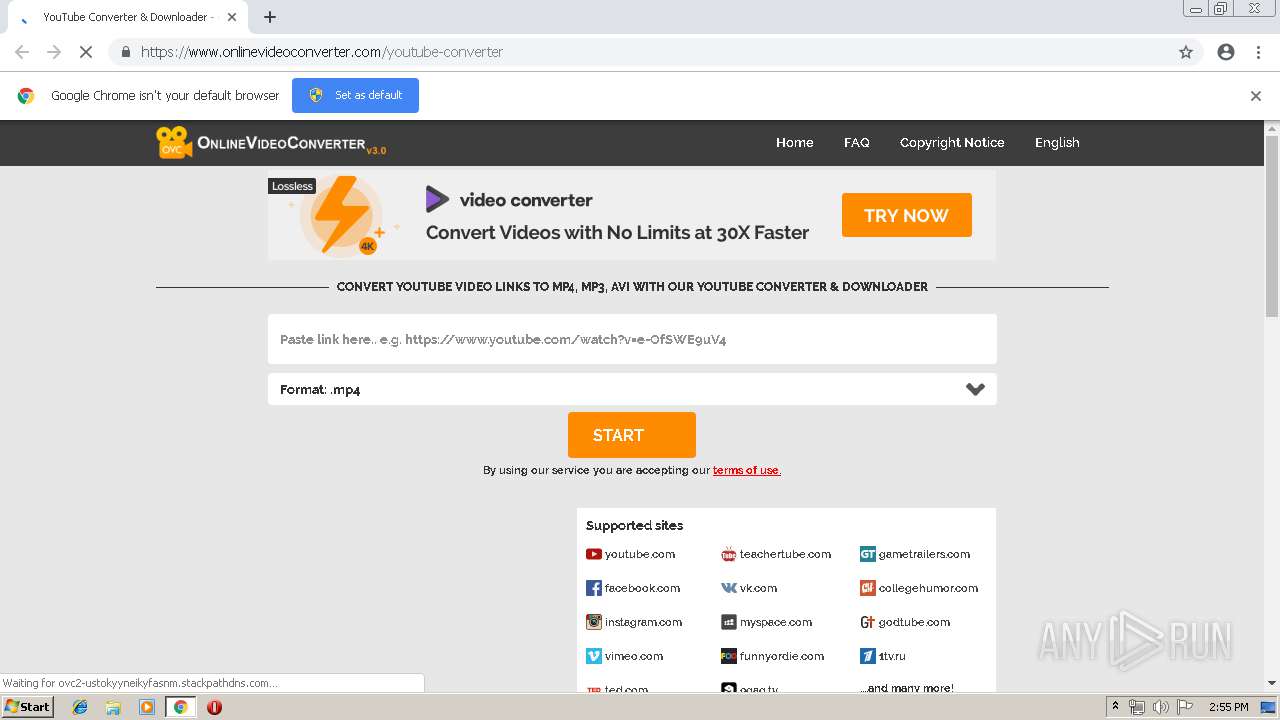Viewport: 1280px width, 720px height.
Task: Open facebook.com supported site icon
Action: (x=594, y=588)
